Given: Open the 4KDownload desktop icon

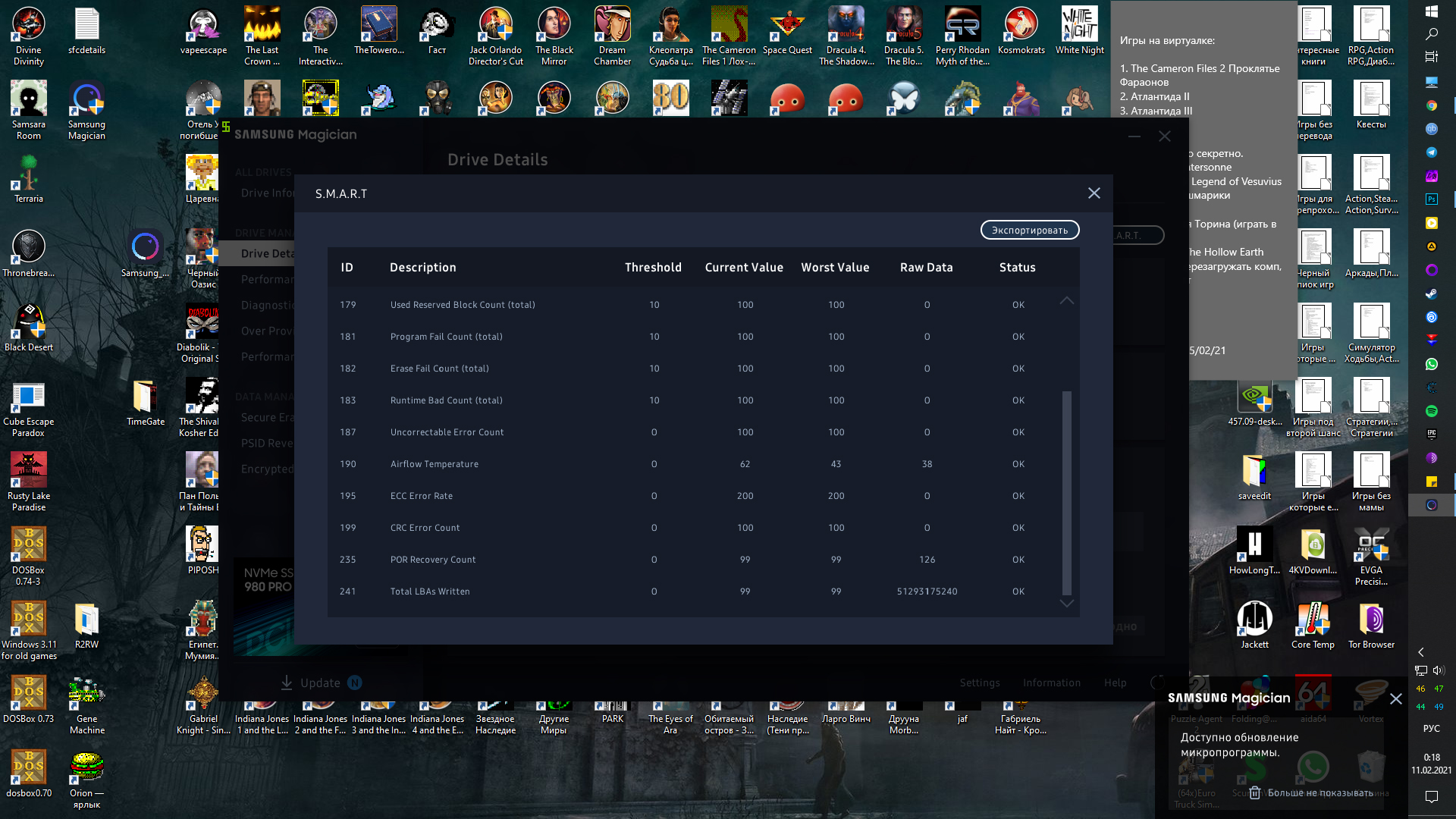Looking at the screenshot, I should pos(1313,551).
